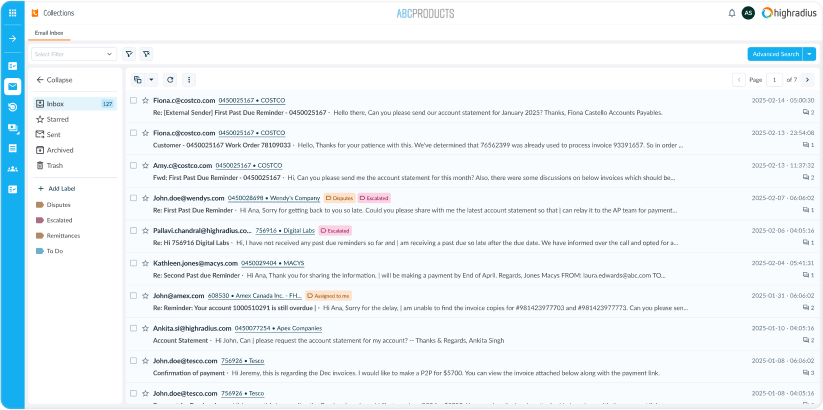This screenshot has height=410, width=823.
Task: Open the customers group icon in left rail
Action: pos(13,169)
